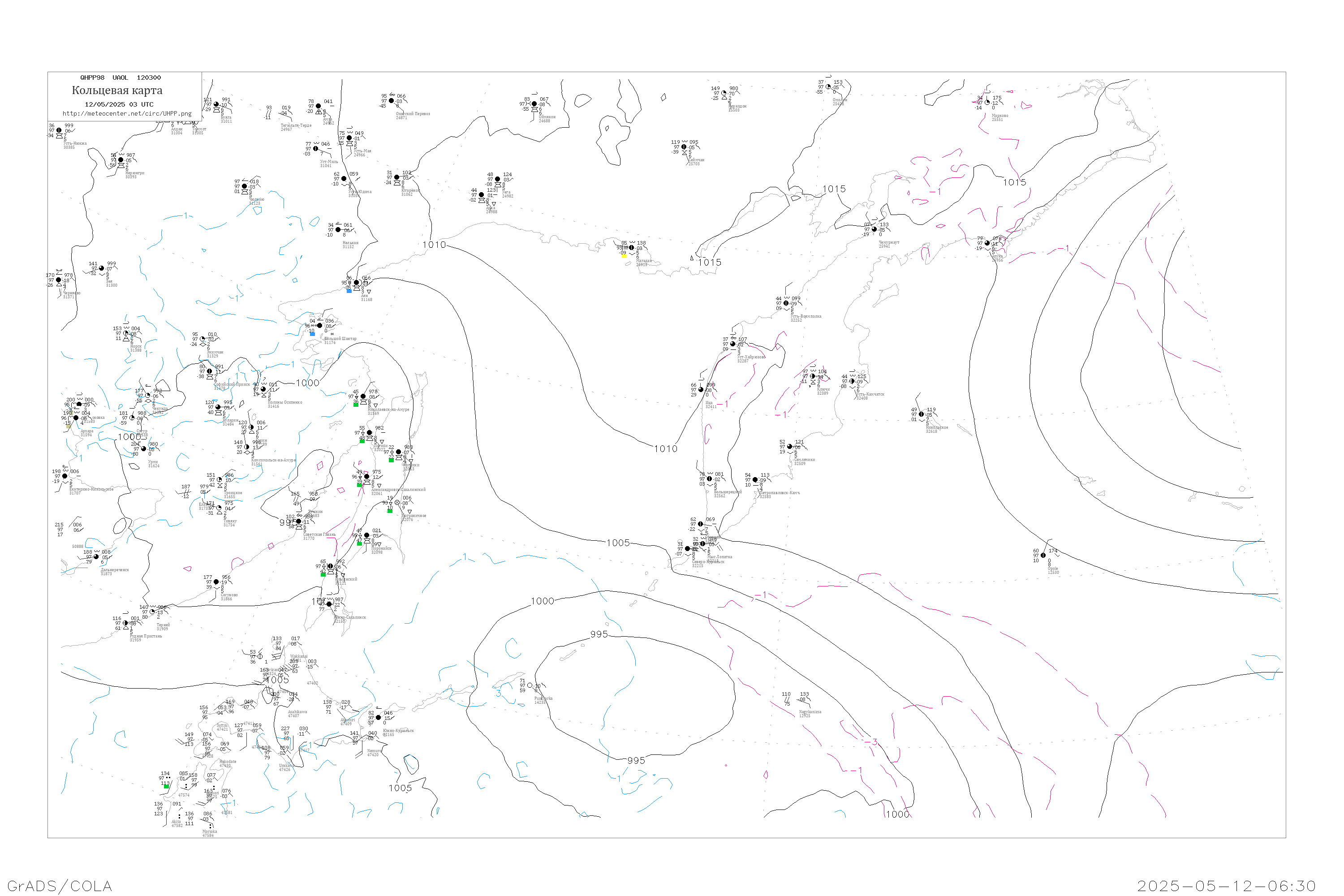Select the Усть-Камчатск station circle symbol
Image resolution: width=1344 pixels, height=896 pixels.
(x=852, y=381)
